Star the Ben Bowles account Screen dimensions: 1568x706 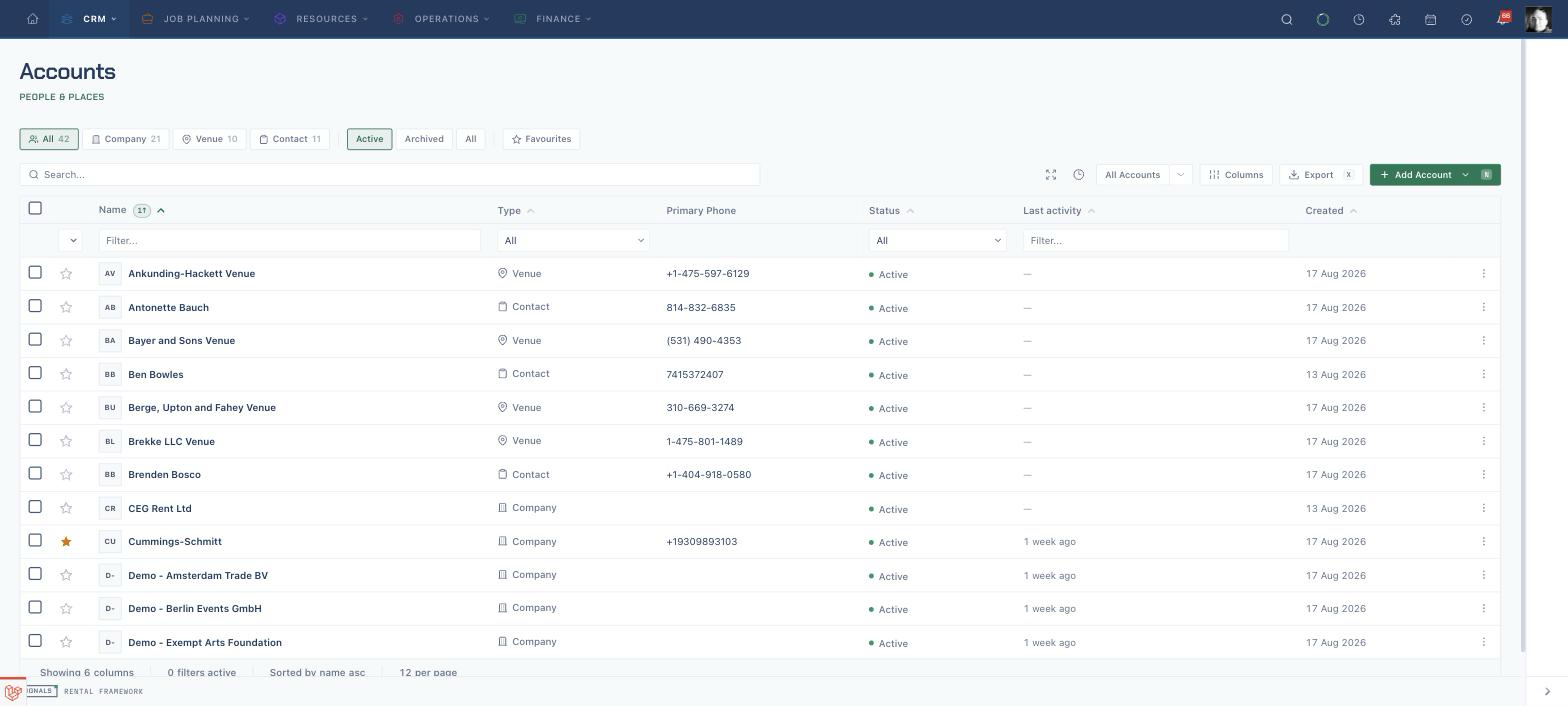(x=66, y=375)
